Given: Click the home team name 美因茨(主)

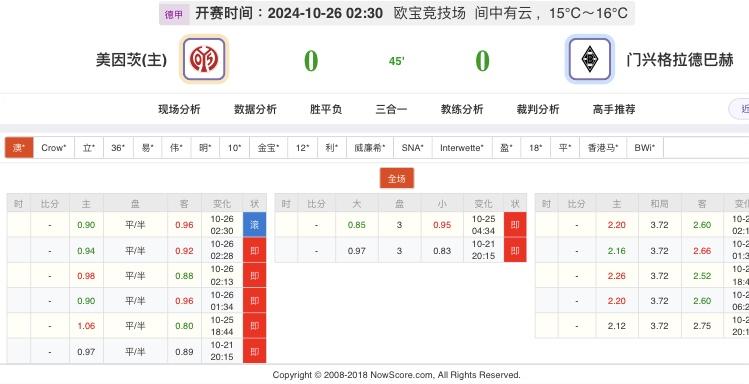Looking at the screenshot, I should pyautogui.click(x=131, y=60).
